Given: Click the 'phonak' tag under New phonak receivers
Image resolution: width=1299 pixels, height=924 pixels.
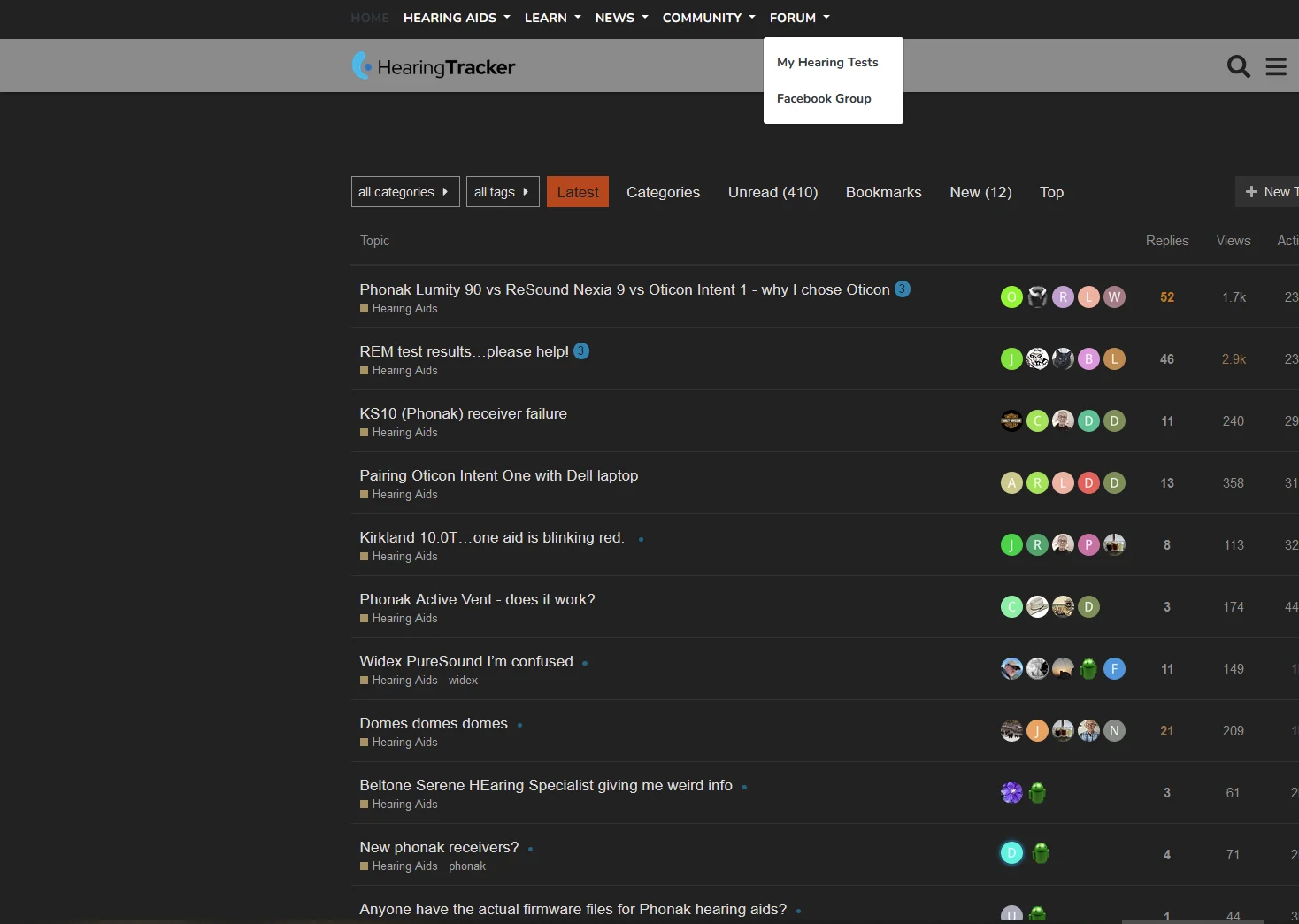Looking at the screenshot, I should coord(467,866).
